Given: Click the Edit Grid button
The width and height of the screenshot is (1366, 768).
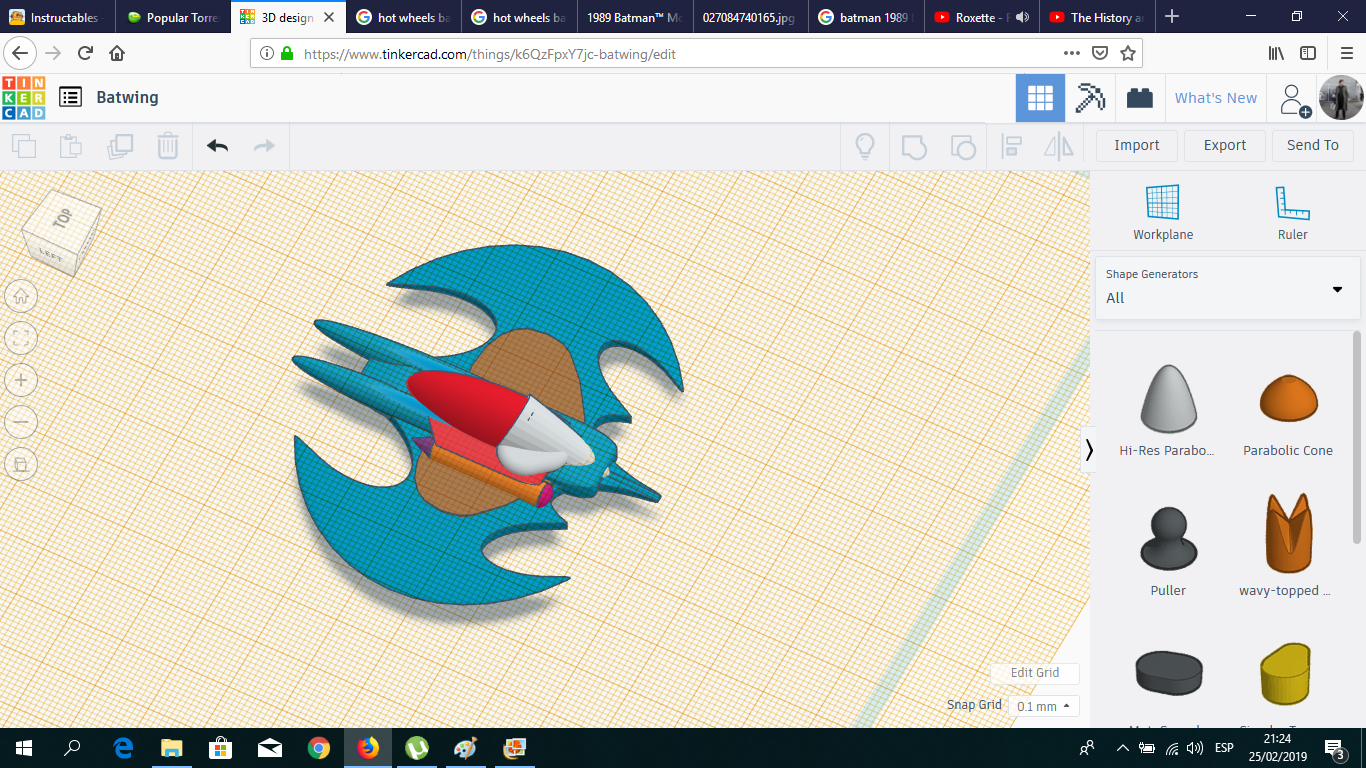Looking at the screenshot, I should [1035, 673].
